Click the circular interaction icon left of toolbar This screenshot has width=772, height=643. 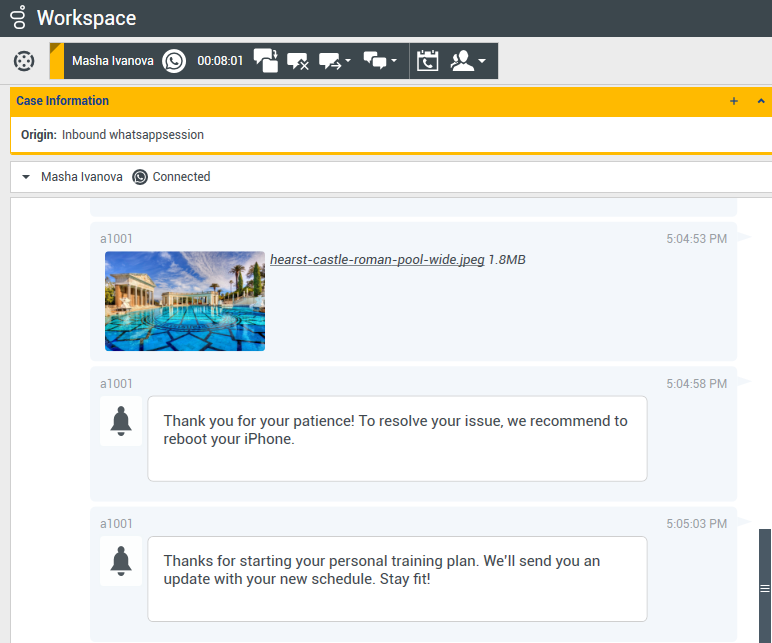(23, 61)
